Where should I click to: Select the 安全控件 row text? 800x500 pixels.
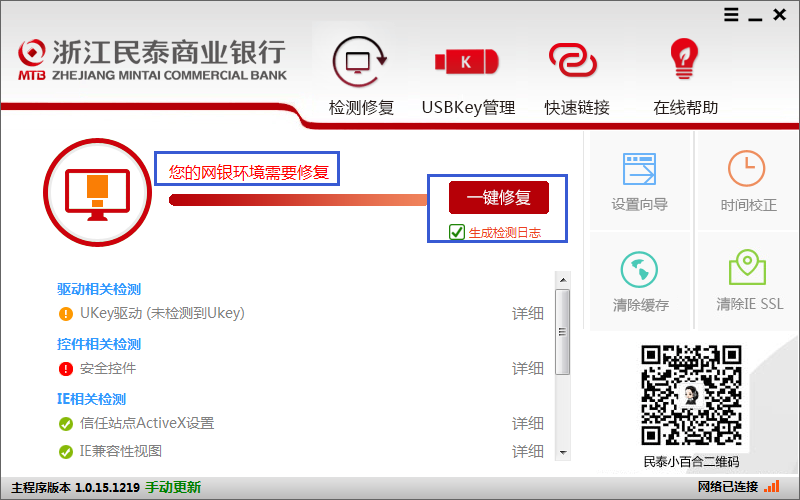tap(108, 368)
